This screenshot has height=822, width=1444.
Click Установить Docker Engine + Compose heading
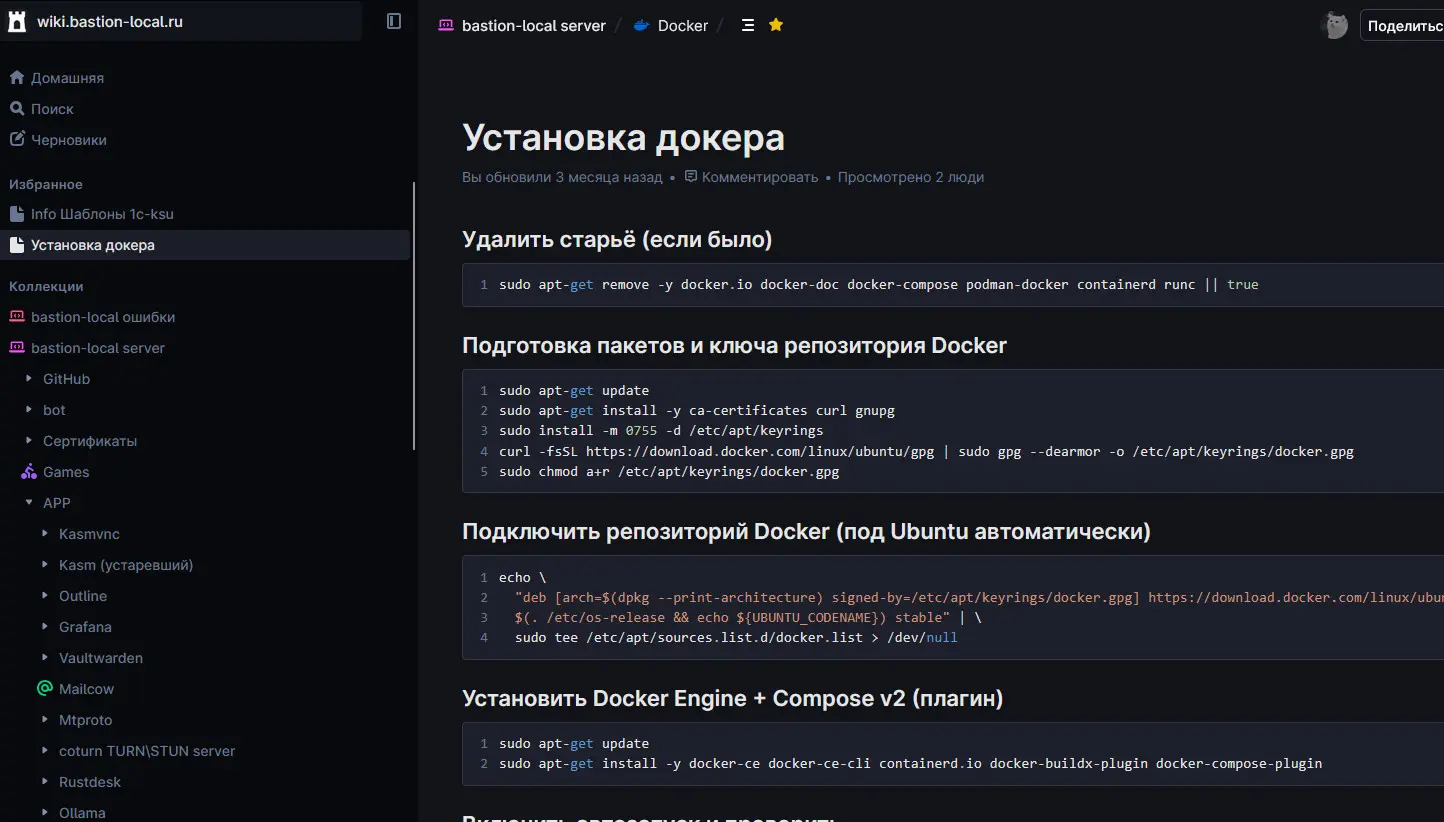point(733,699)
